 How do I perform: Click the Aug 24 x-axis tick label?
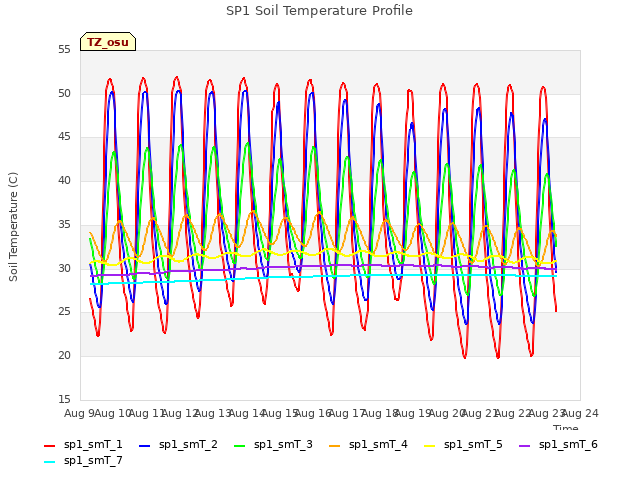click(580, 413)
